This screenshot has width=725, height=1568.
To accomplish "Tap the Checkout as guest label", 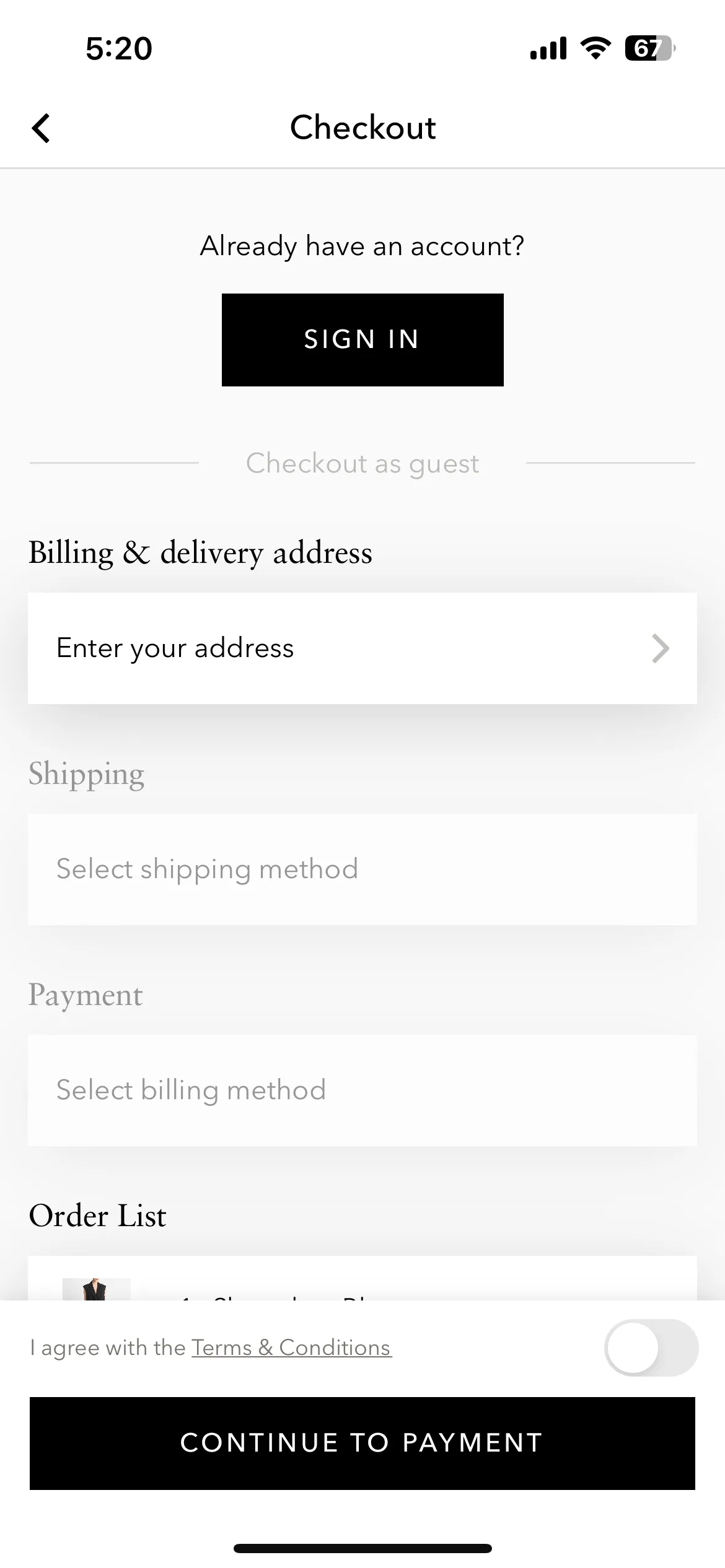I will 362,464.
